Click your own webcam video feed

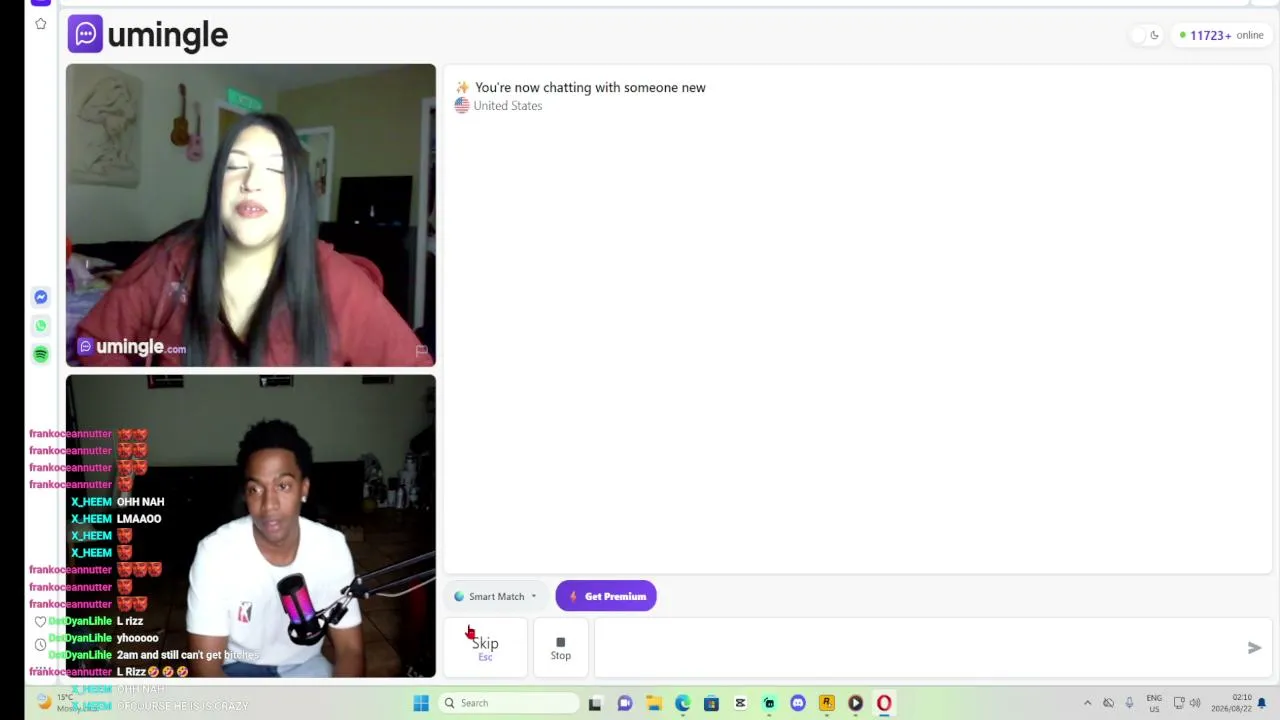click(251, 526)
